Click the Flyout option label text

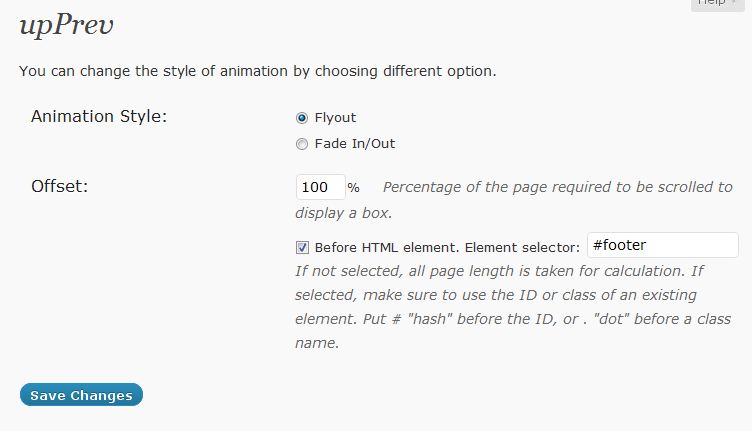click(x=335, y=118)
